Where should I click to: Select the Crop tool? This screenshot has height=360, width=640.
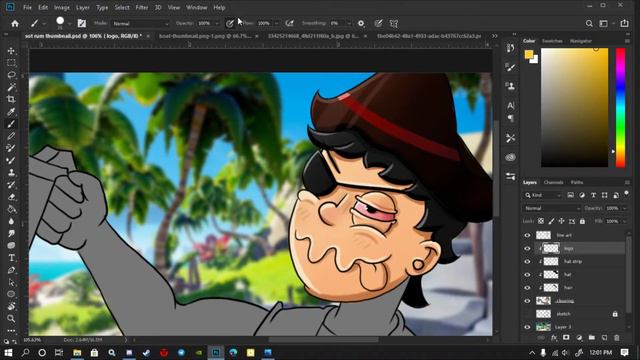[x=11, y=99]
